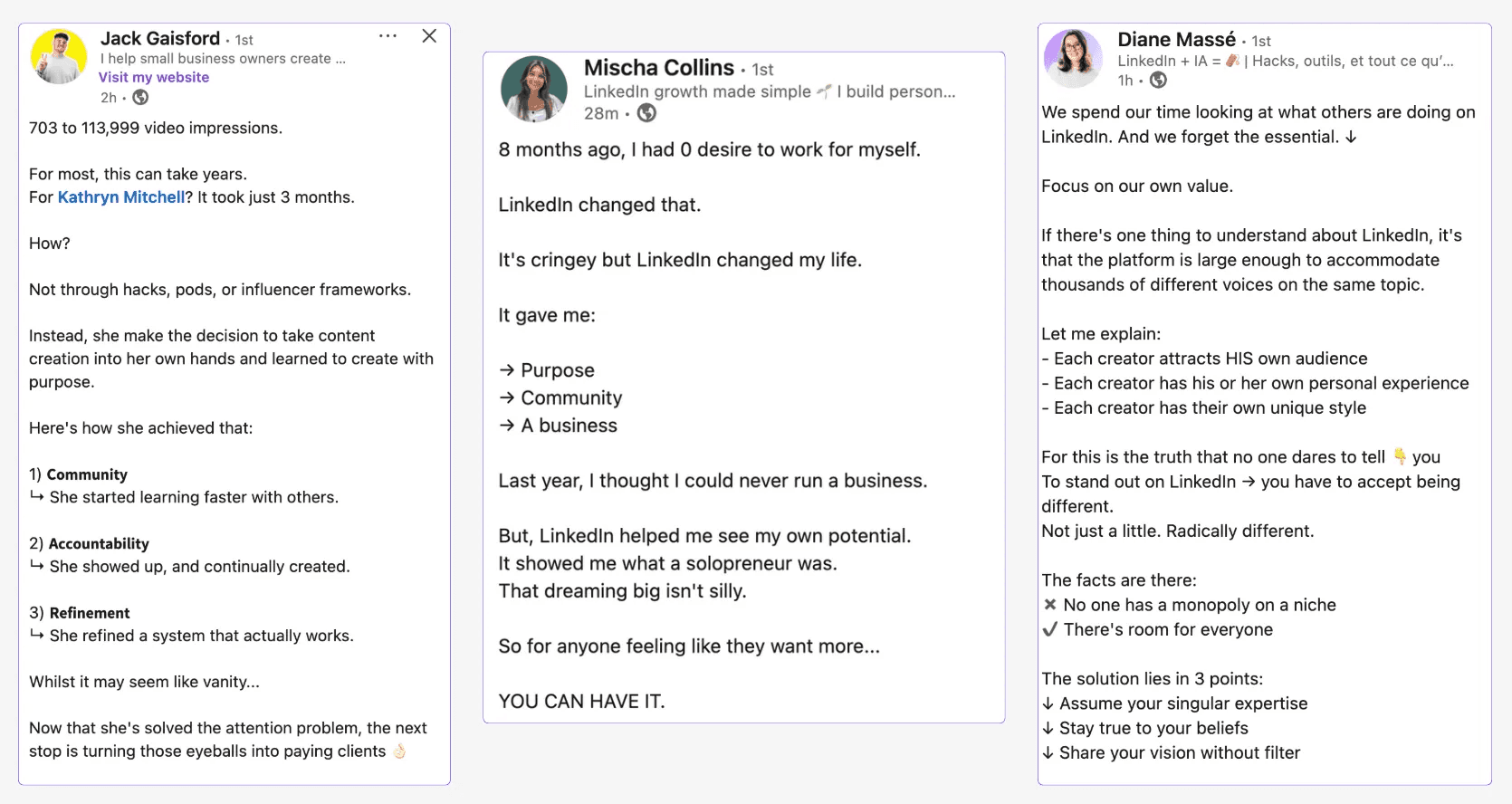The height and width of the screenshot is (804, 1512).
Task: Open the three-dot options menu on Jack's post
Action: tap(388, 35)
